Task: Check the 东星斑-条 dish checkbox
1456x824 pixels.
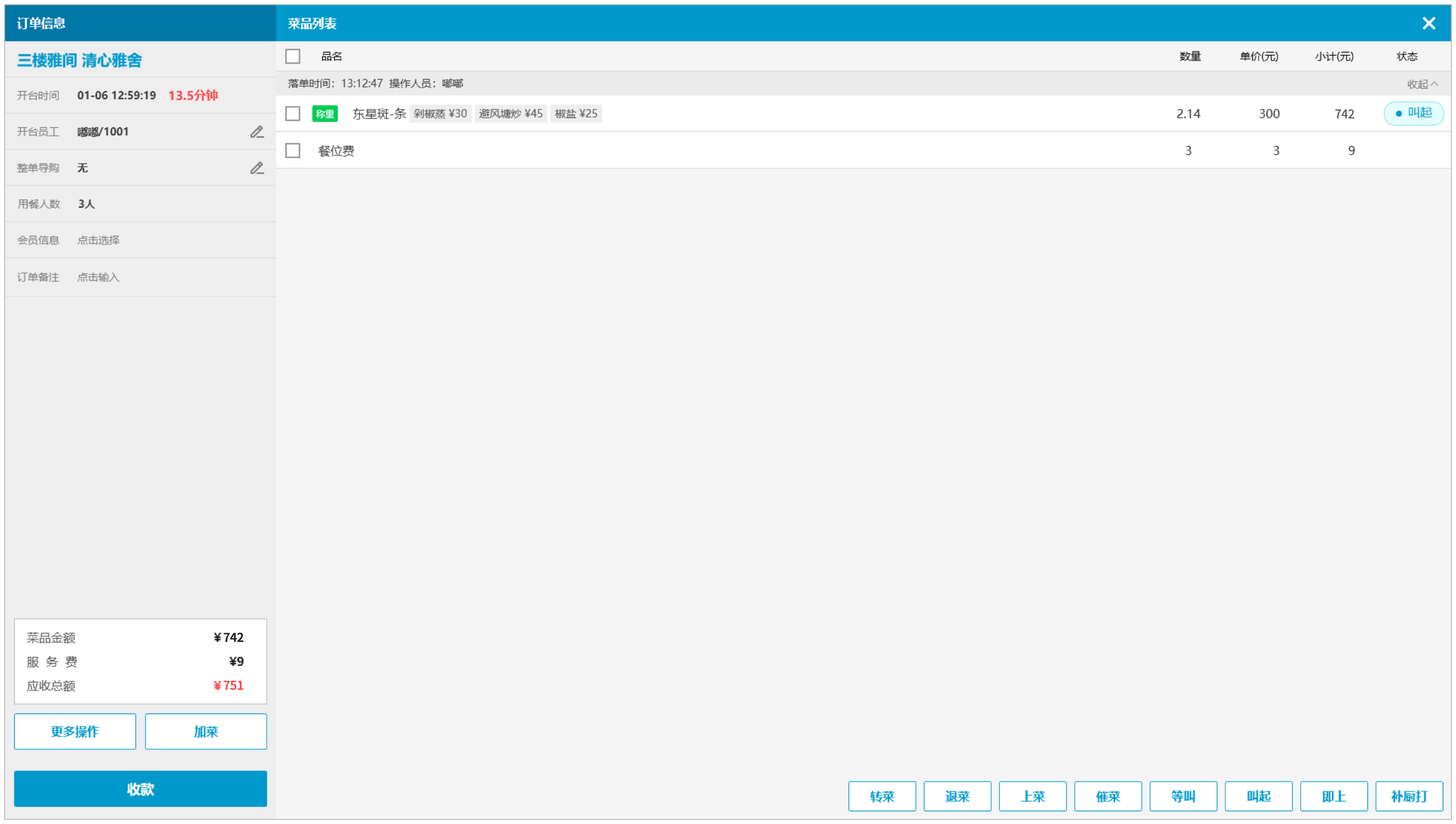Action: pos(292,114)
